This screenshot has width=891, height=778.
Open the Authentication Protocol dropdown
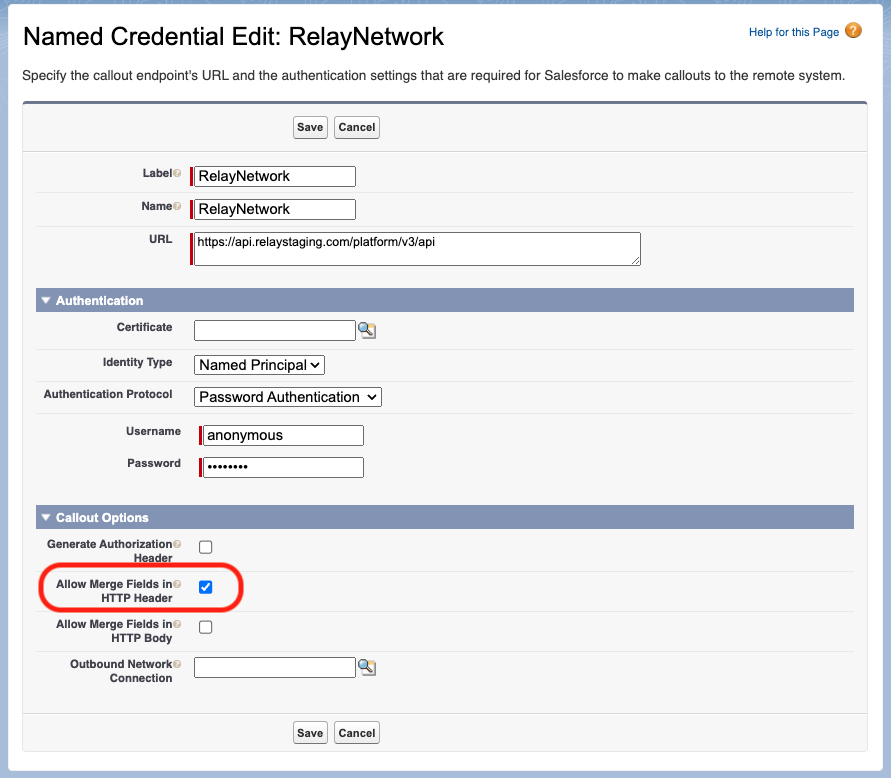point(287,396)
